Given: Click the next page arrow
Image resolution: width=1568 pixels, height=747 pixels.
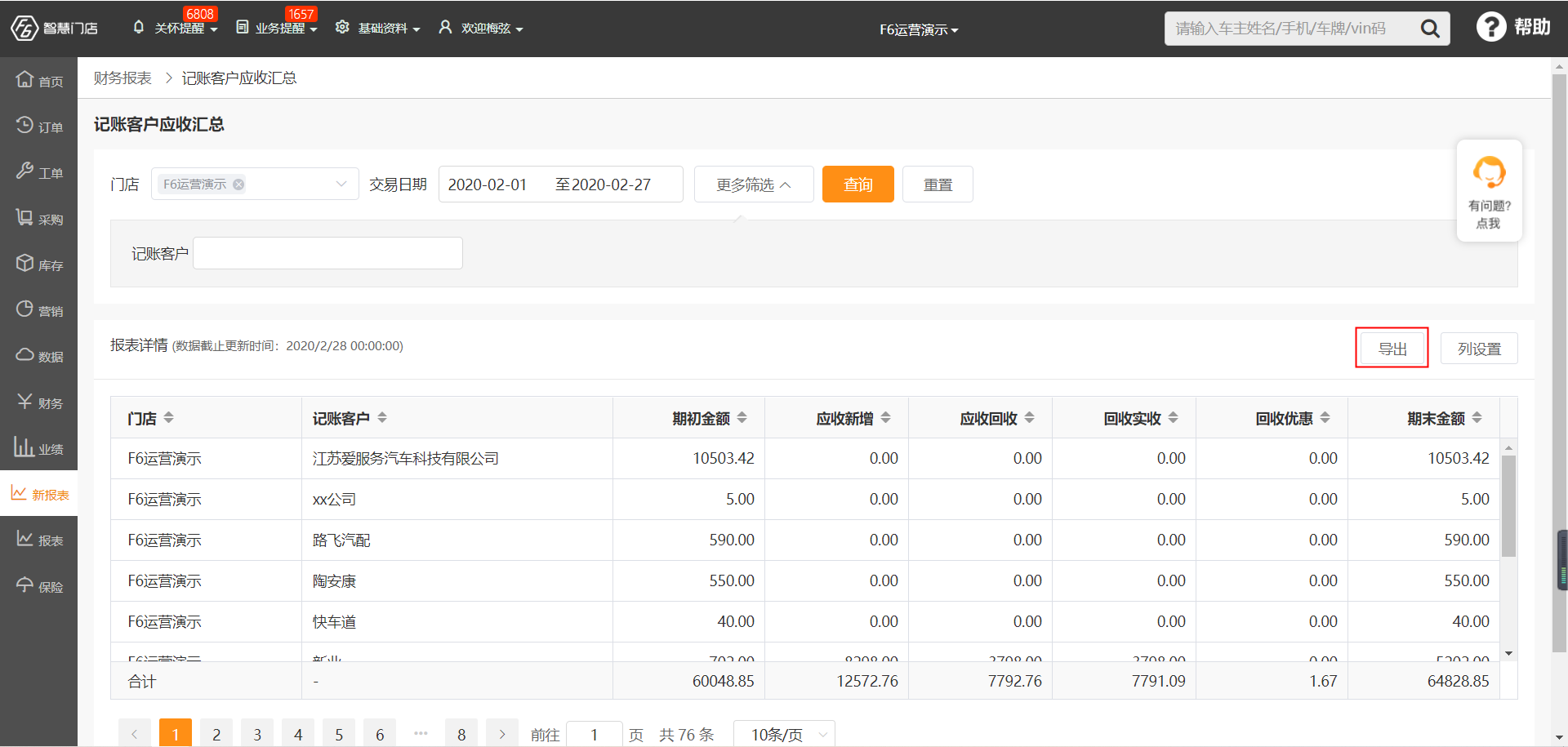Looking at the screenshot, I should [x=502, y=734].
